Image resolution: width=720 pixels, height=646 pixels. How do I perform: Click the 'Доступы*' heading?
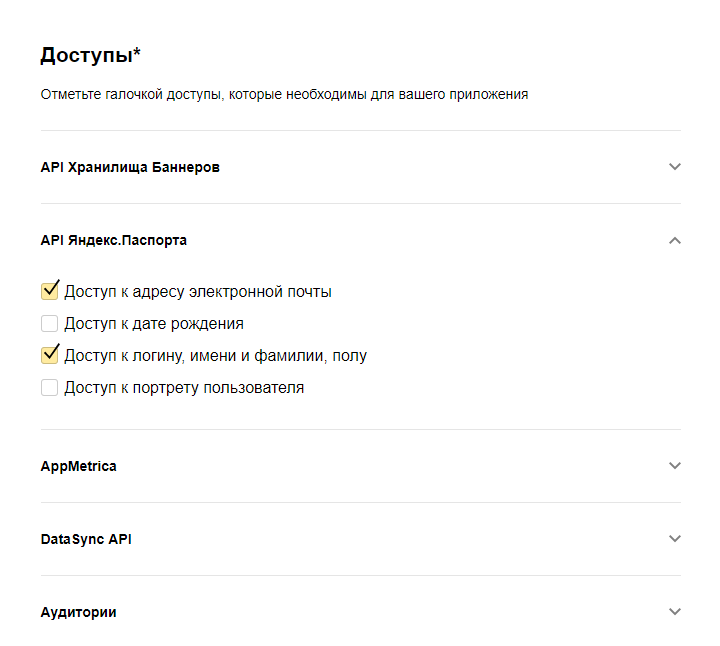(x=90, y=55)
